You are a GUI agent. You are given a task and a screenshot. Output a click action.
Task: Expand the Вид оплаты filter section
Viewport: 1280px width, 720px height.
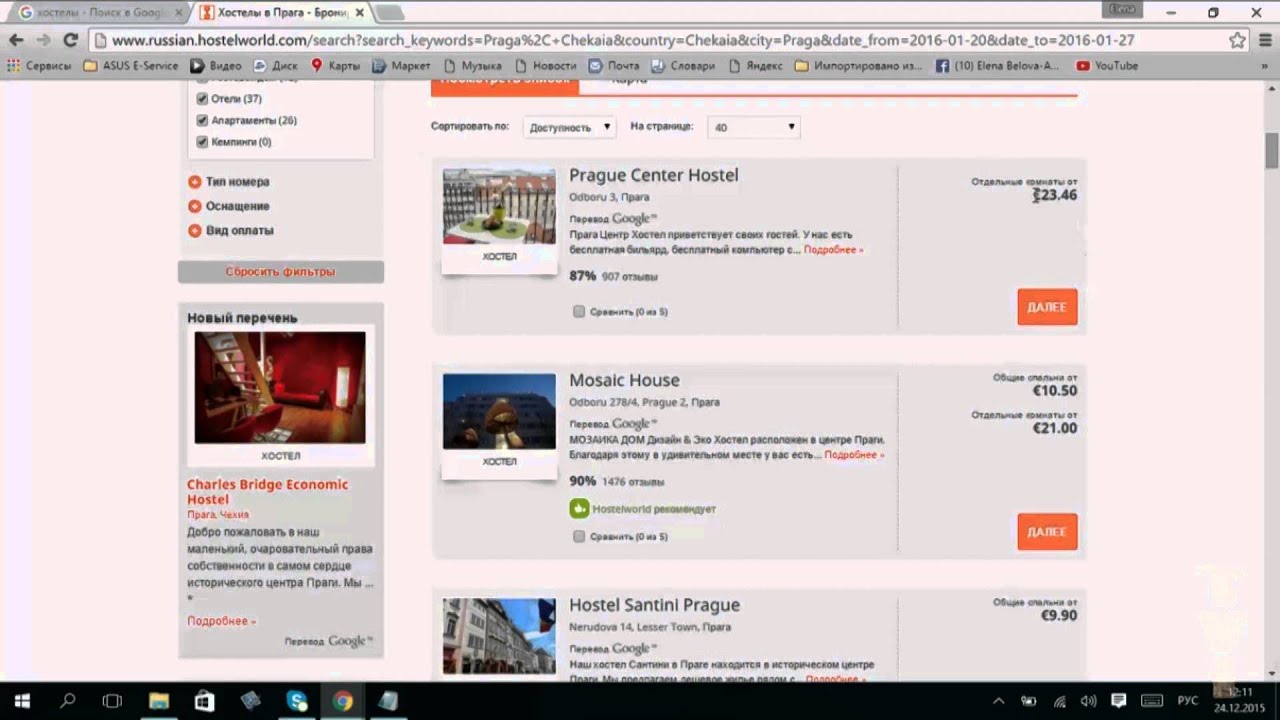click(x=230, y=230)
